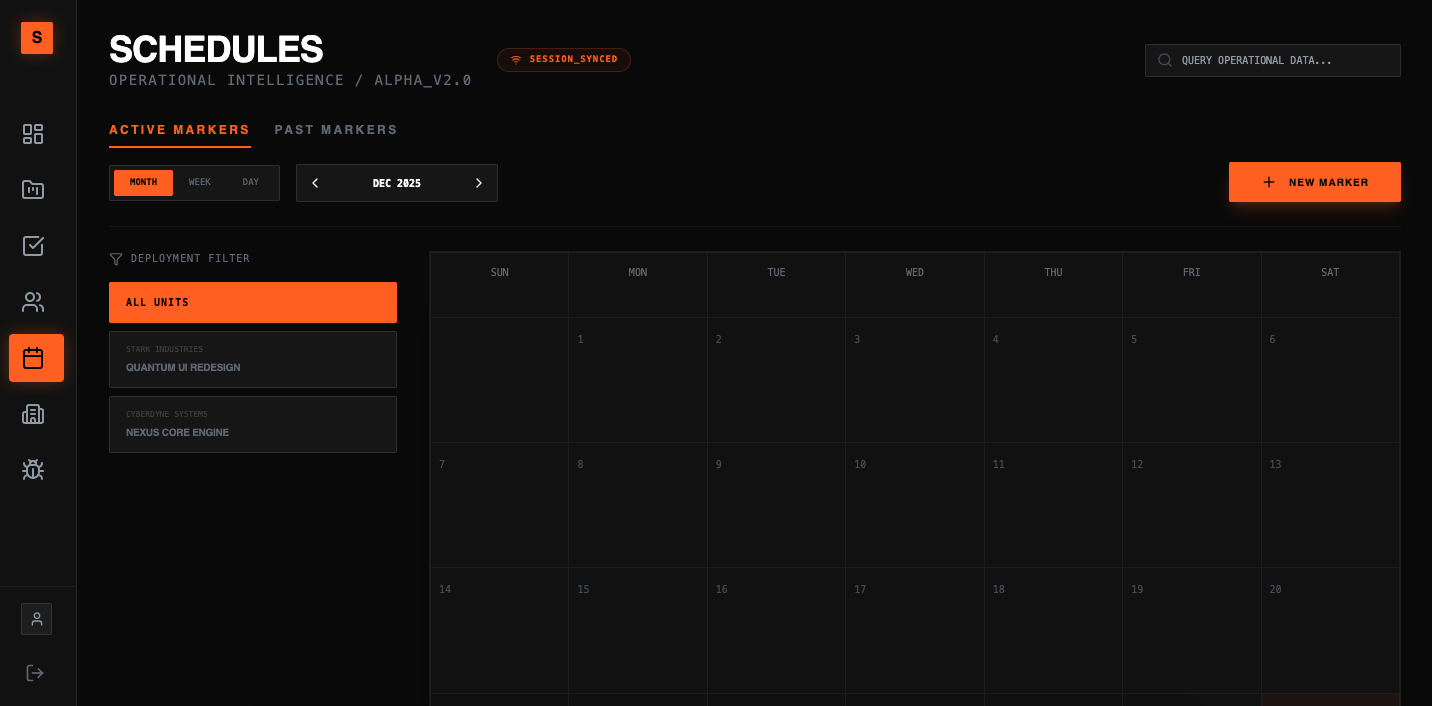The image size is (1432, 706).
Task: Create a New Marker
Action: (x=1315, y=182)
